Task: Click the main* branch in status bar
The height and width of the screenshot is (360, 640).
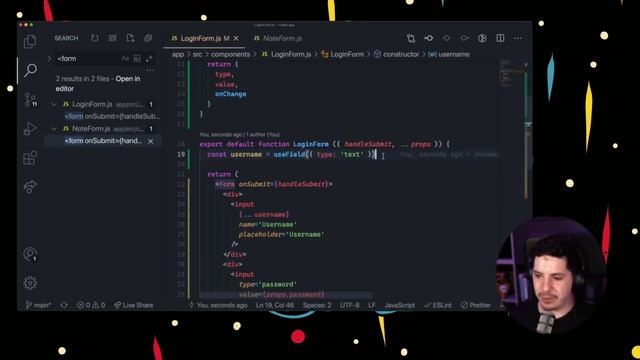Action: 38,305
